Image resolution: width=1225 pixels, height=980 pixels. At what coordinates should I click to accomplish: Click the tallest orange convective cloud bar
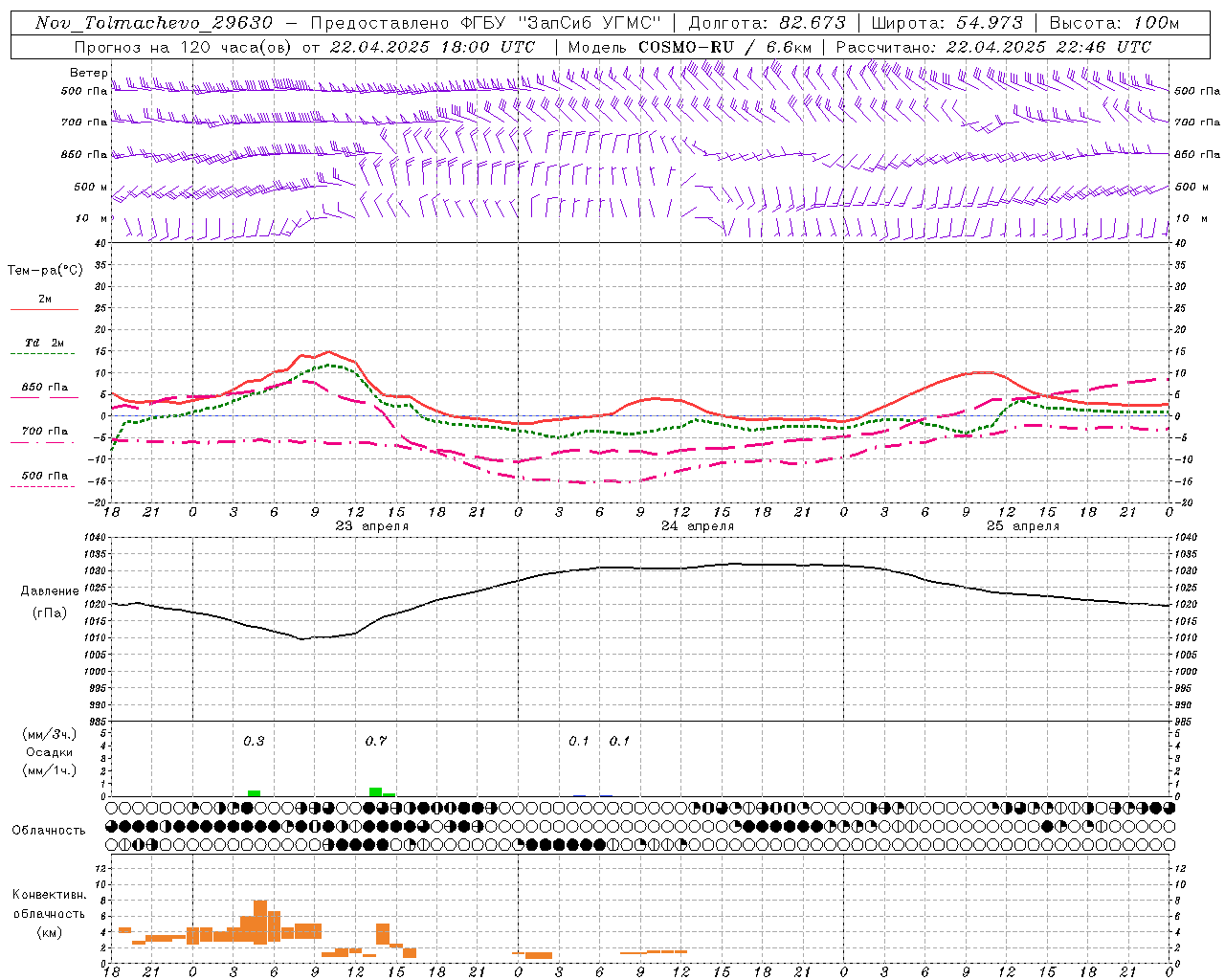[260, 922]
